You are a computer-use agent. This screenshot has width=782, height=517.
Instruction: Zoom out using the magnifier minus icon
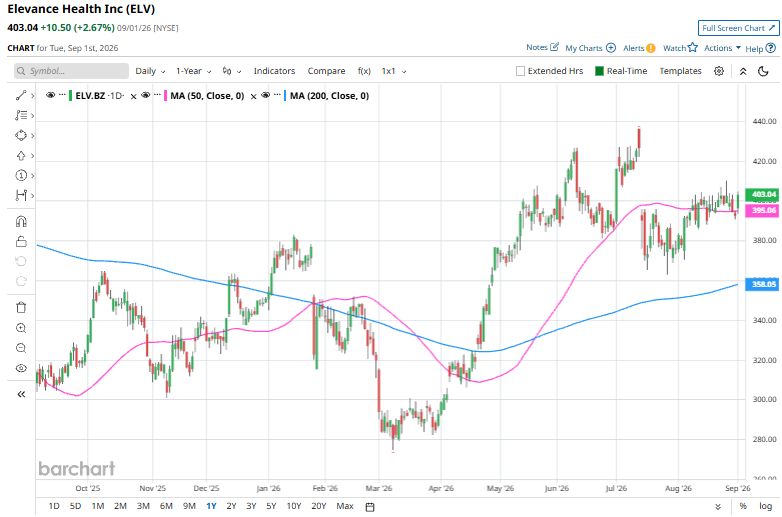click(x=21, y=348)
